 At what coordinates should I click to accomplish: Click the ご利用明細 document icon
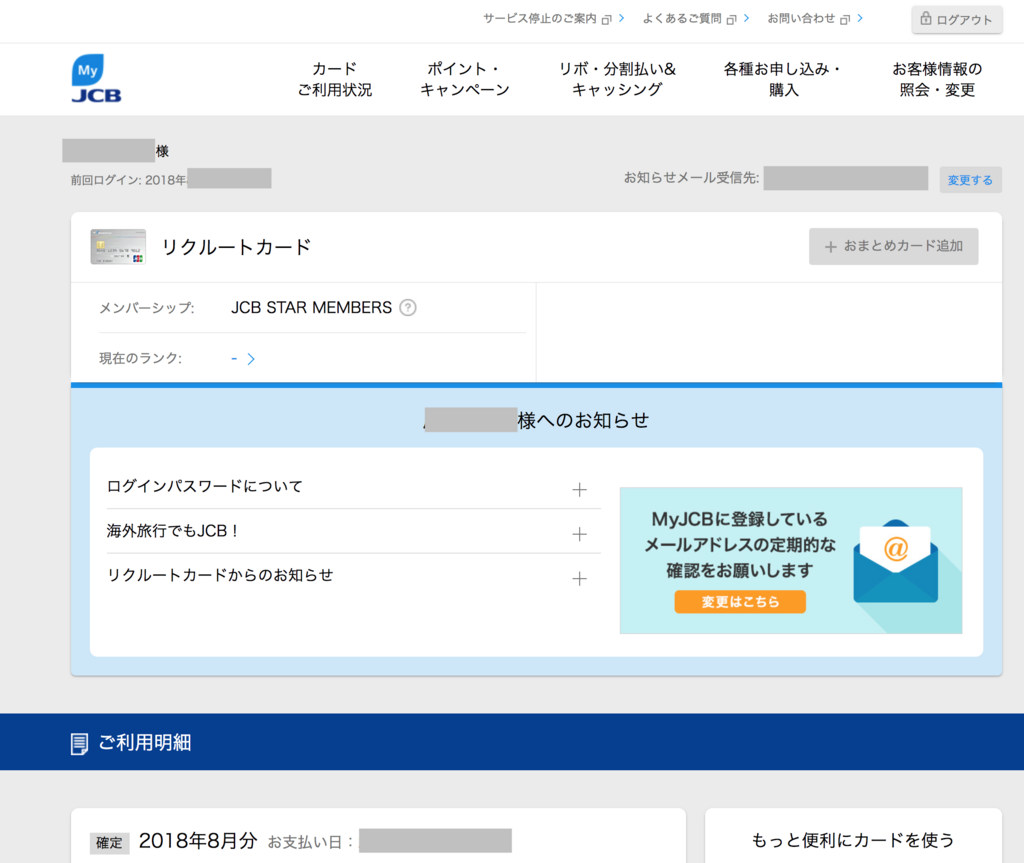79,743
